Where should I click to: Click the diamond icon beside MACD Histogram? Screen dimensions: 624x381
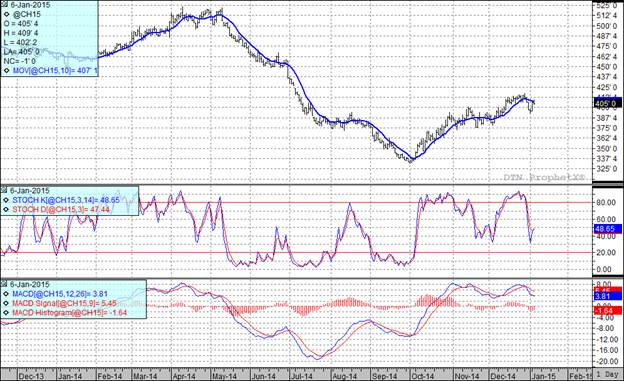click(7, 313)
